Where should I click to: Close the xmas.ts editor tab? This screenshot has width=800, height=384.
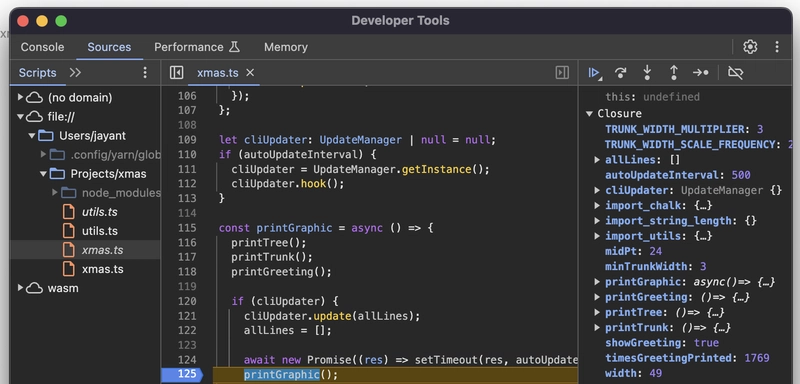pyautogui.click(x=250, y=73)
